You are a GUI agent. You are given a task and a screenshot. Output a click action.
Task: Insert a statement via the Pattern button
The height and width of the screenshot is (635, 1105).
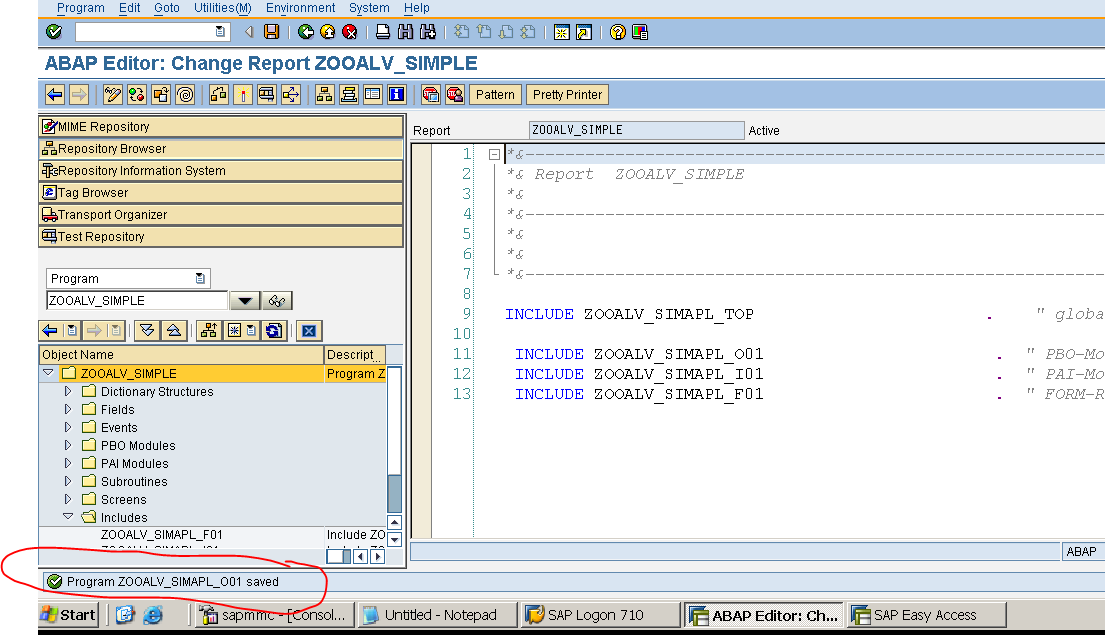[495, 94]
